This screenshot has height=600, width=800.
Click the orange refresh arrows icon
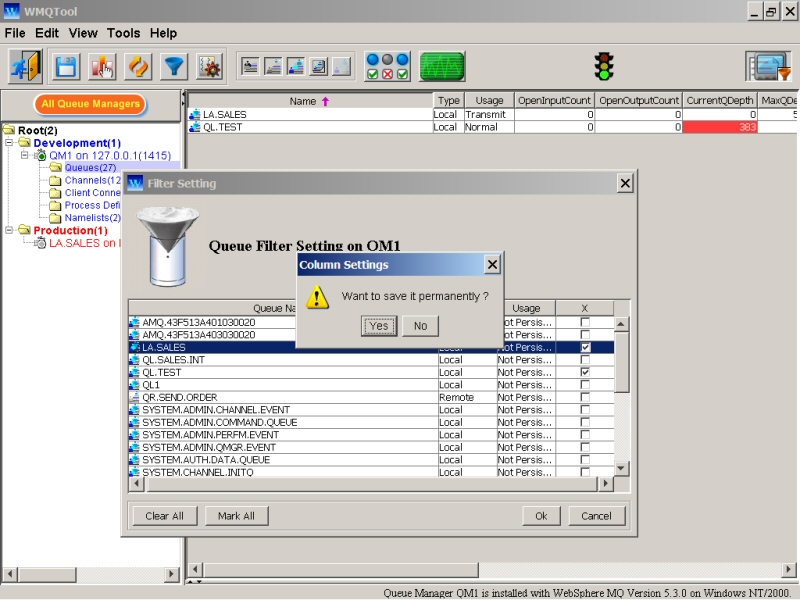[138, 67]
